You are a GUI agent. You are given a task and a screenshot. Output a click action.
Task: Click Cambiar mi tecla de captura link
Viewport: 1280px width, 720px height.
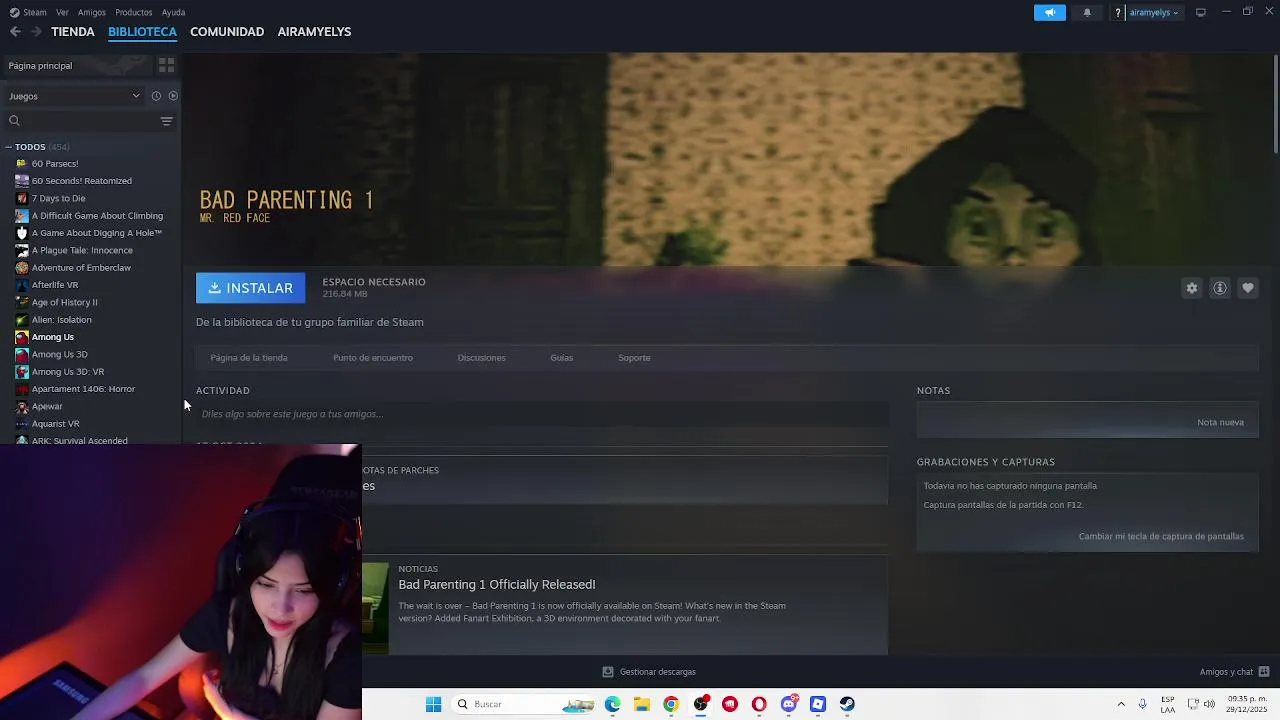click(1161, 536)
